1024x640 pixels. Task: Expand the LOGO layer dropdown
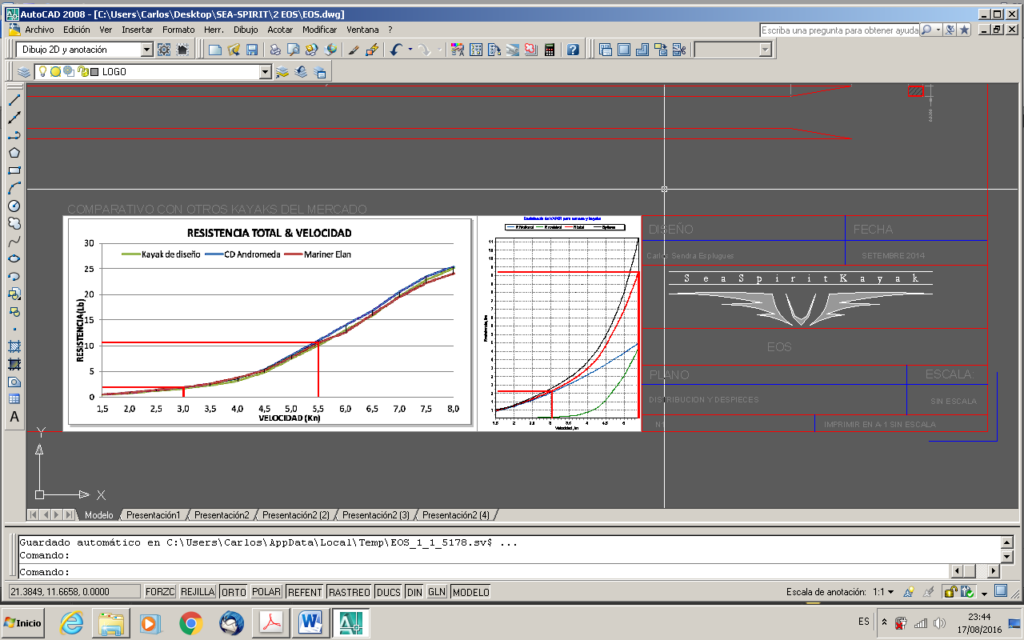click(x=265, y=72)
